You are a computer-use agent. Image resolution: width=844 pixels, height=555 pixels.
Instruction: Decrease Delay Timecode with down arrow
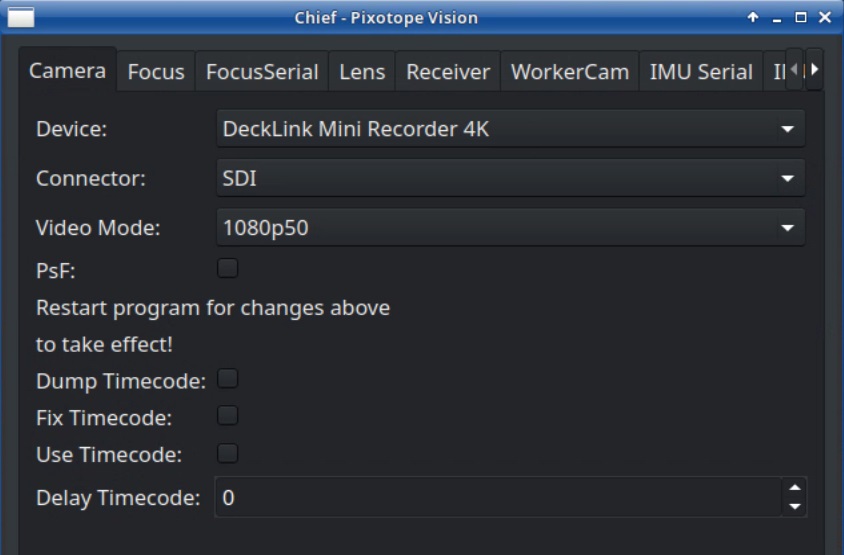[795, 506]
